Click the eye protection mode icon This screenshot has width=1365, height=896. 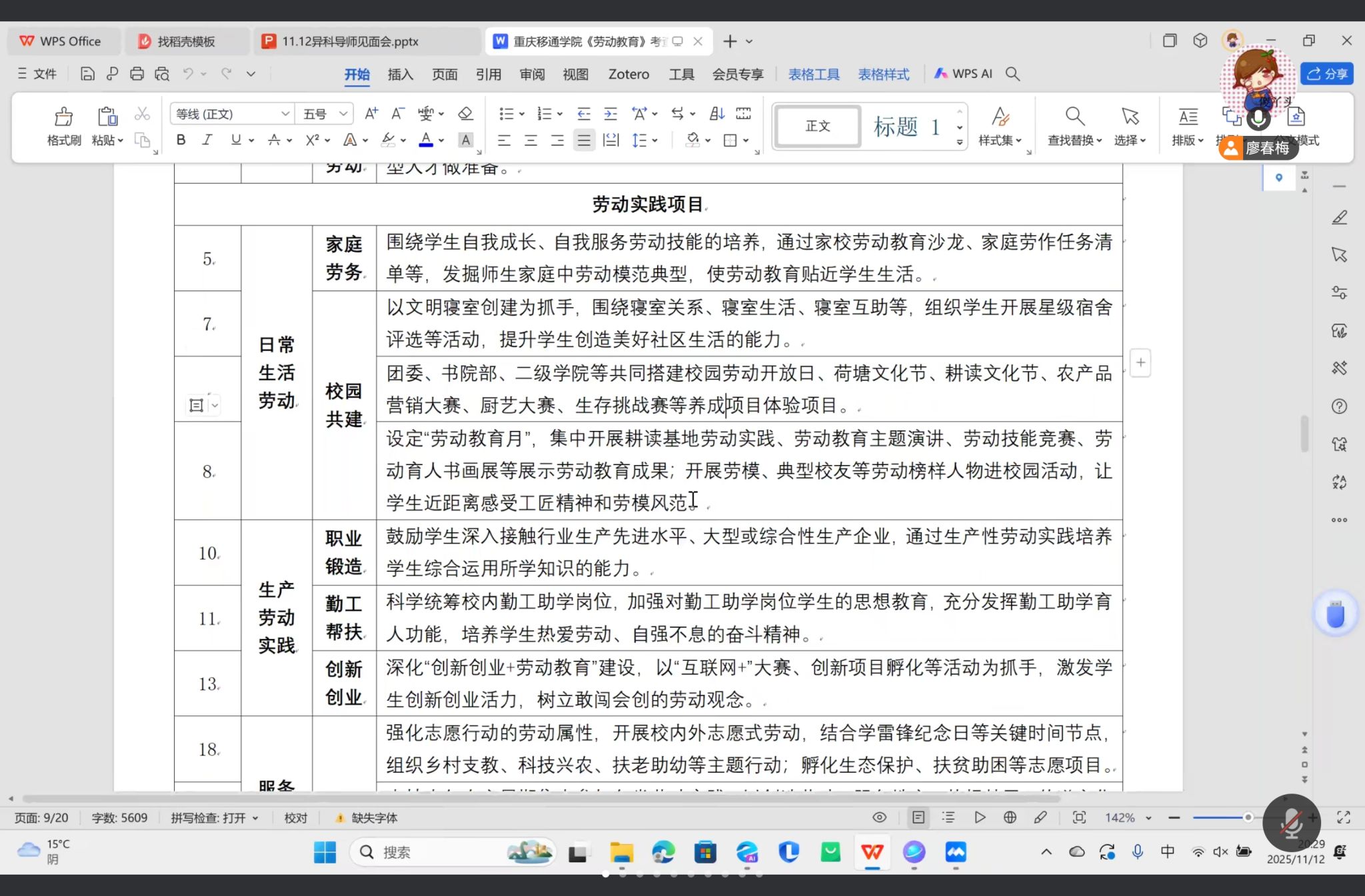(x=880, y=817)
